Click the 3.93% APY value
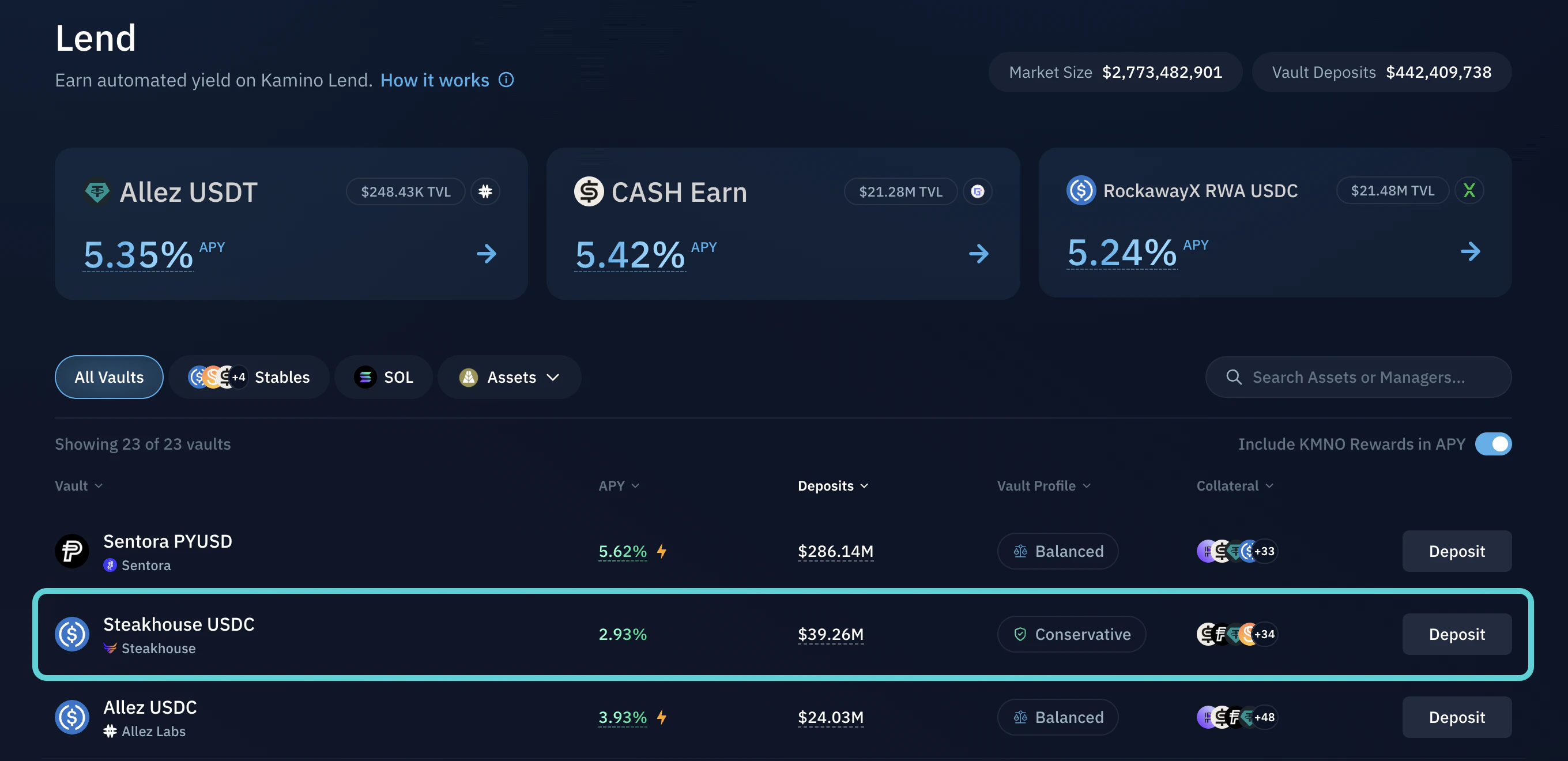The width and height of the screenshot is (1568, 761). pyautogui.click(x=622, y=717)
